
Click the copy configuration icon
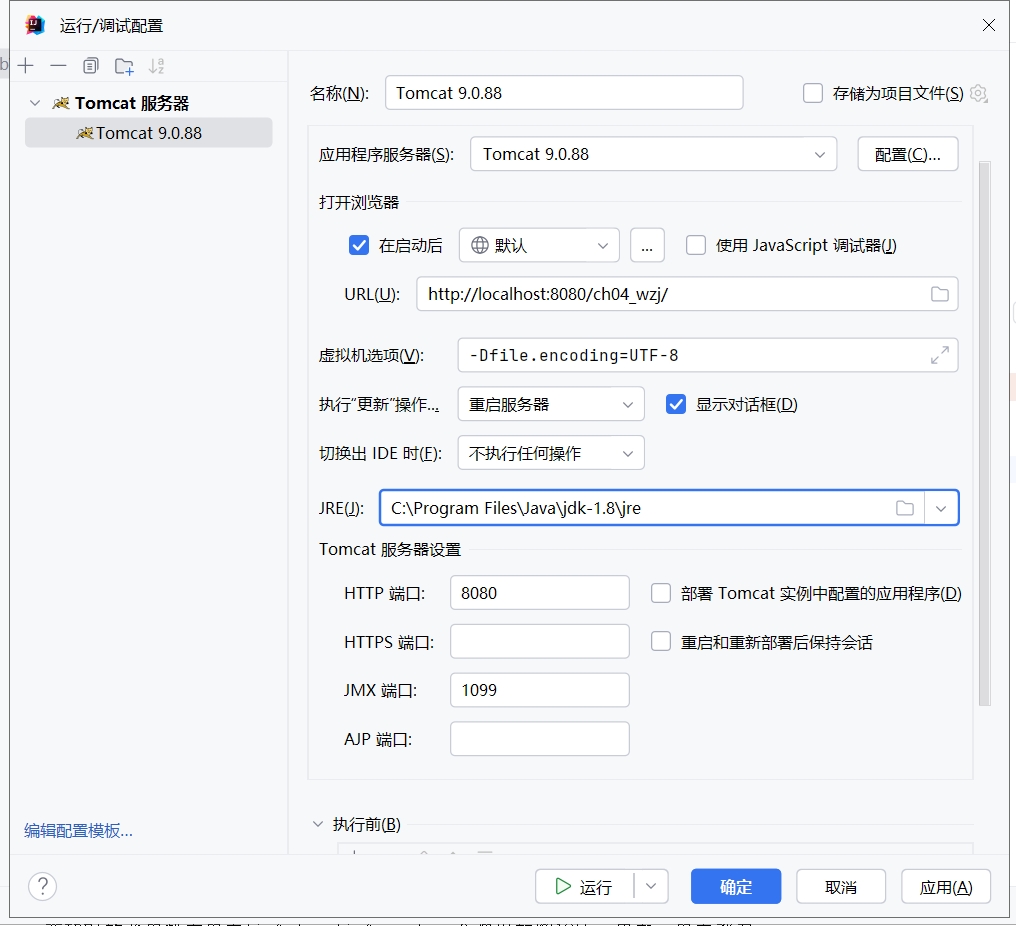pos(91,66)
